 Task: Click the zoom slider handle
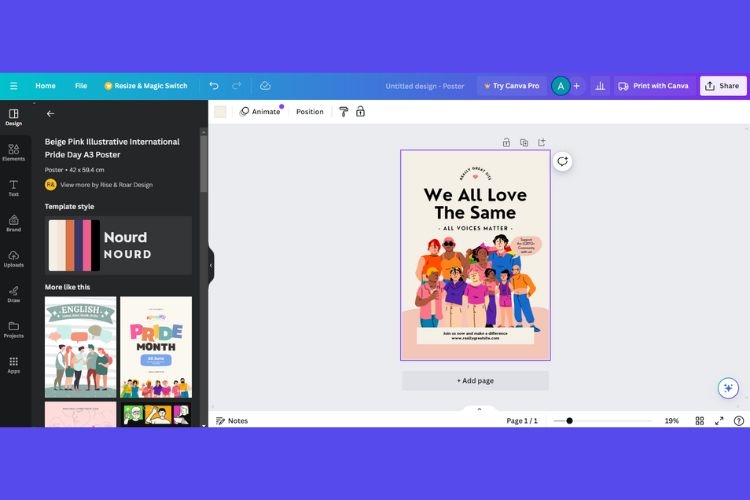pyautogui.click(x=569, y=421)
